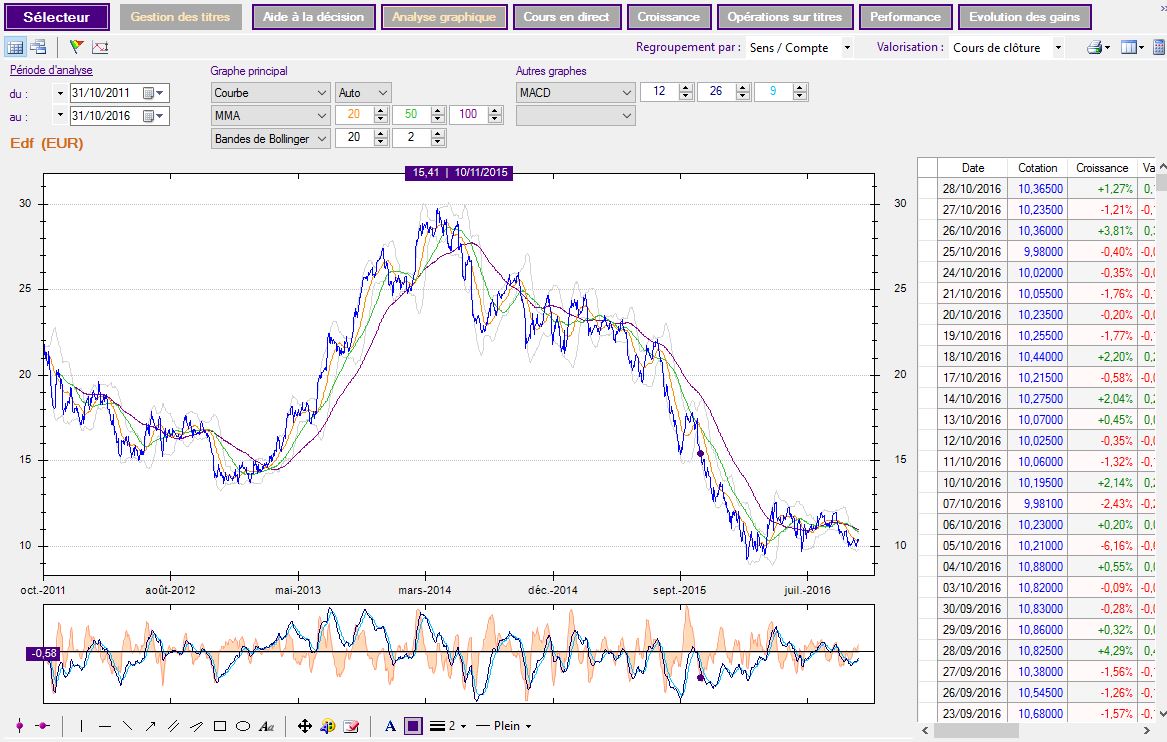
Task: Toggle the parallel lines channel tool
Action: tap(173, 726)
